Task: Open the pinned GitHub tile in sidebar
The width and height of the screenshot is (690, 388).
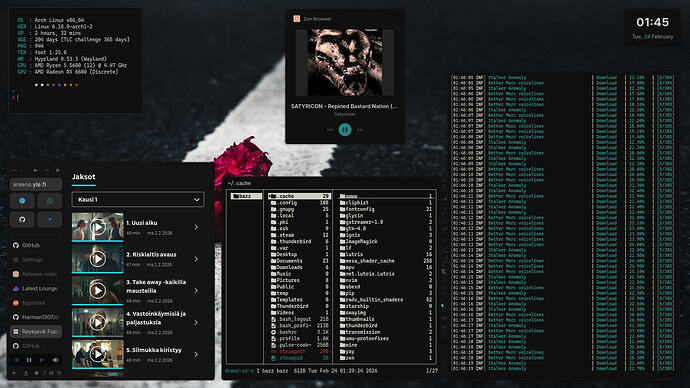Action: (x=22, y=219)
